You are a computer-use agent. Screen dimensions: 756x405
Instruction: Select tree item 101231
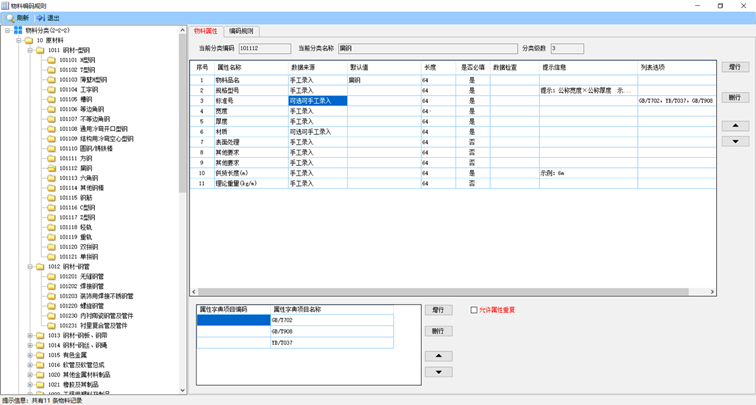click(93, 326)
